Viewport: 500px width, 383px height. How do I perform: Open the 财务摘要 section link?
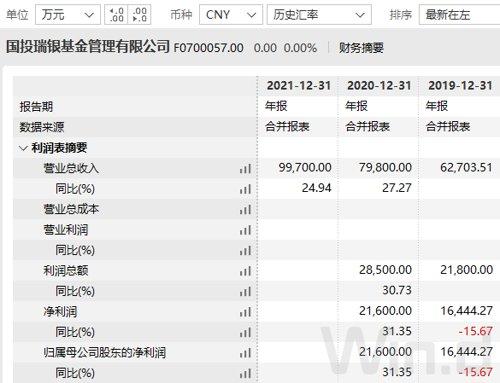coord(361,48)
